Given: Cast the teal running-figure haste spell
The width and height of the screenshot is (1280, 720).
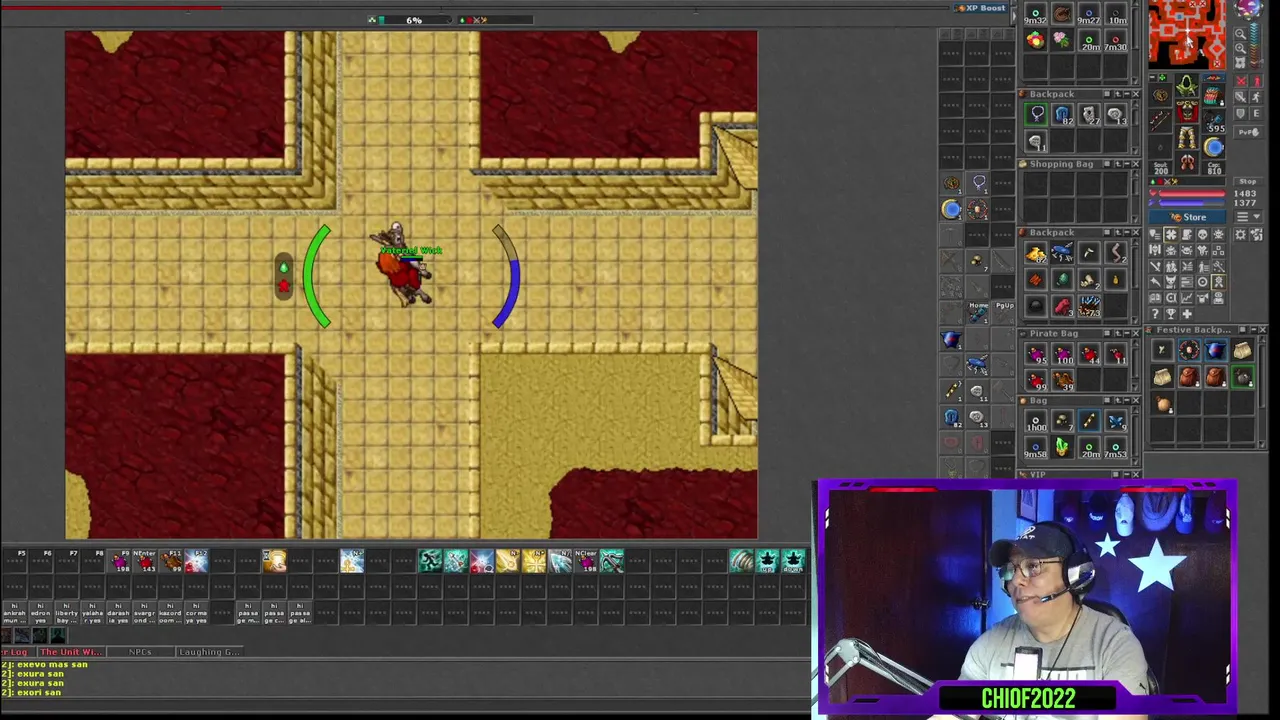Looking at the screenshot, I should coord(430,561).
